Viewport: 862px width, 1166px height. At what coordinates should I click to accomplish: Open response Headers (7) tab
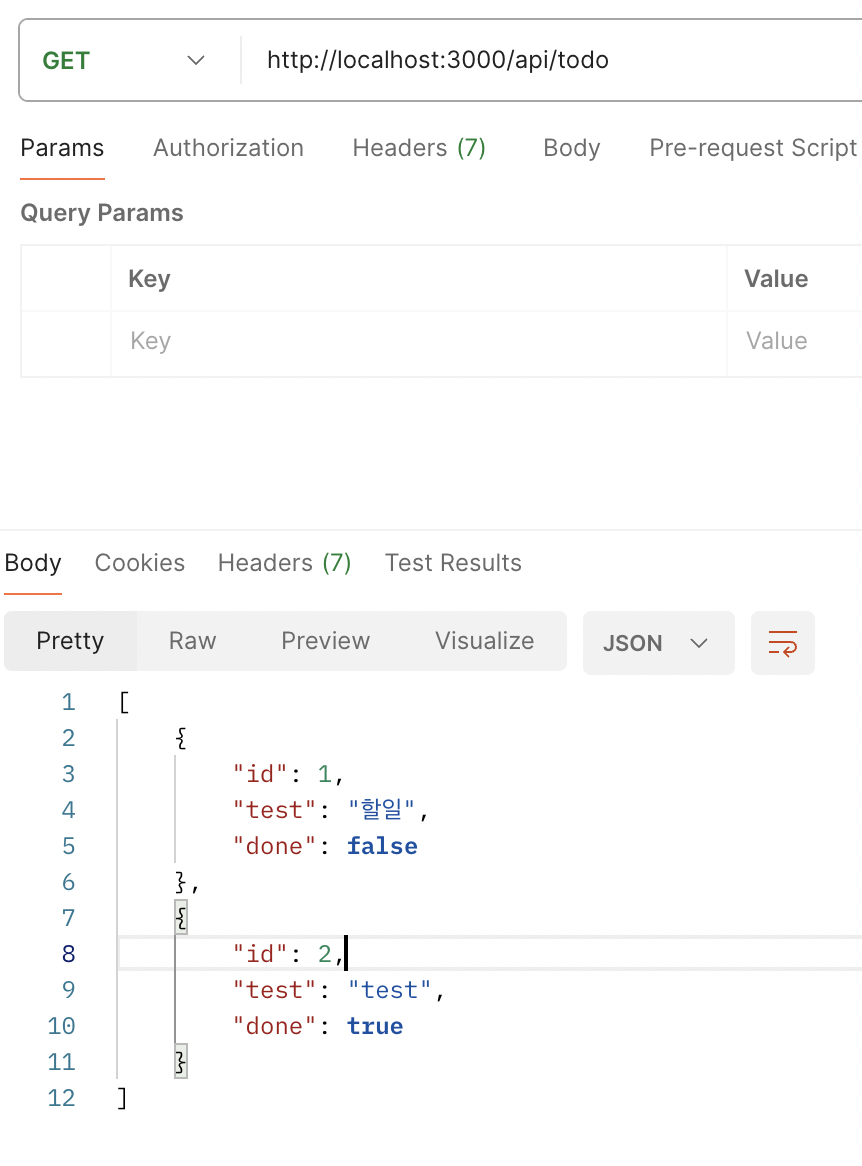click(x=284, y=563)
